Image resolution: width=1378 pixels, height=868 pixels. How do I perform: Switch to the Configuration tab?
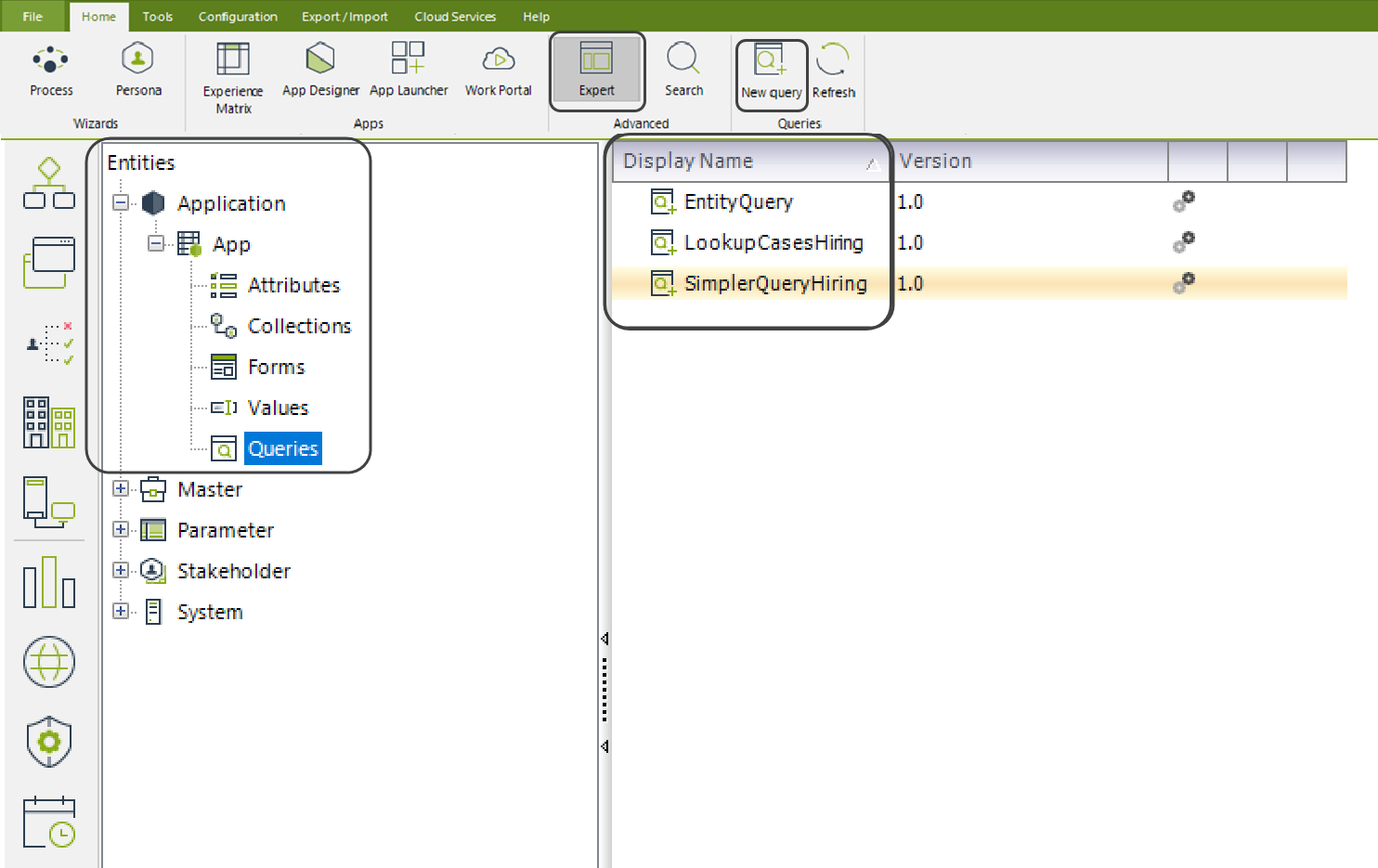tap(238, 17)
